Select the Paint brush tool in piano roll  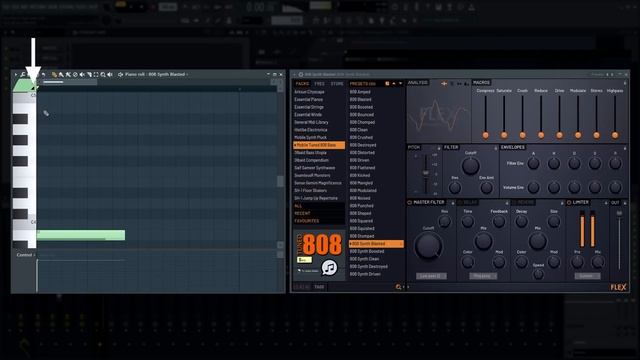(61, 75)
